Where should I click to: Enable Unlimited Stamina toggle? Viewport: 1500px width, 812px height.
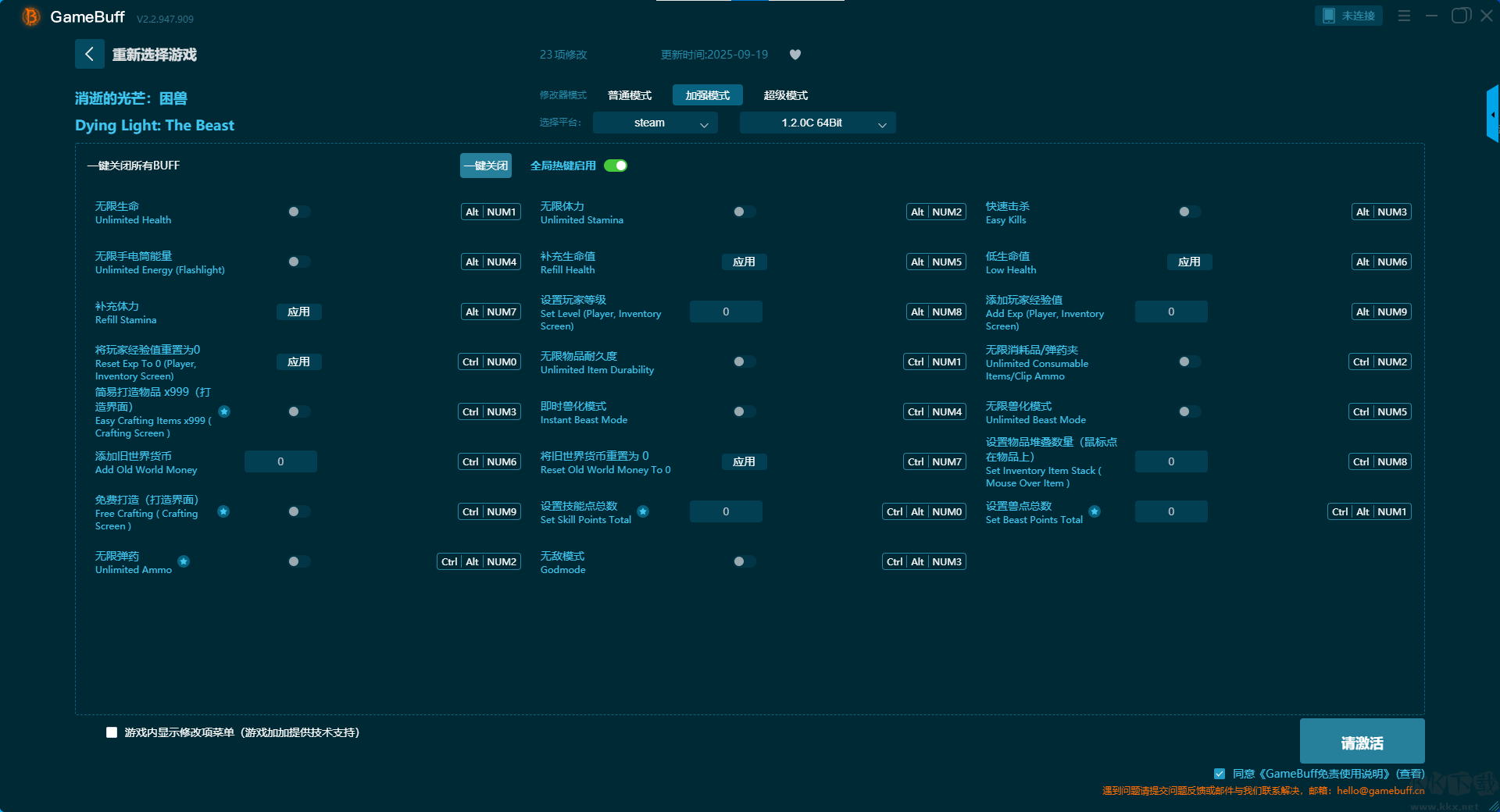[x=744, y=212]
